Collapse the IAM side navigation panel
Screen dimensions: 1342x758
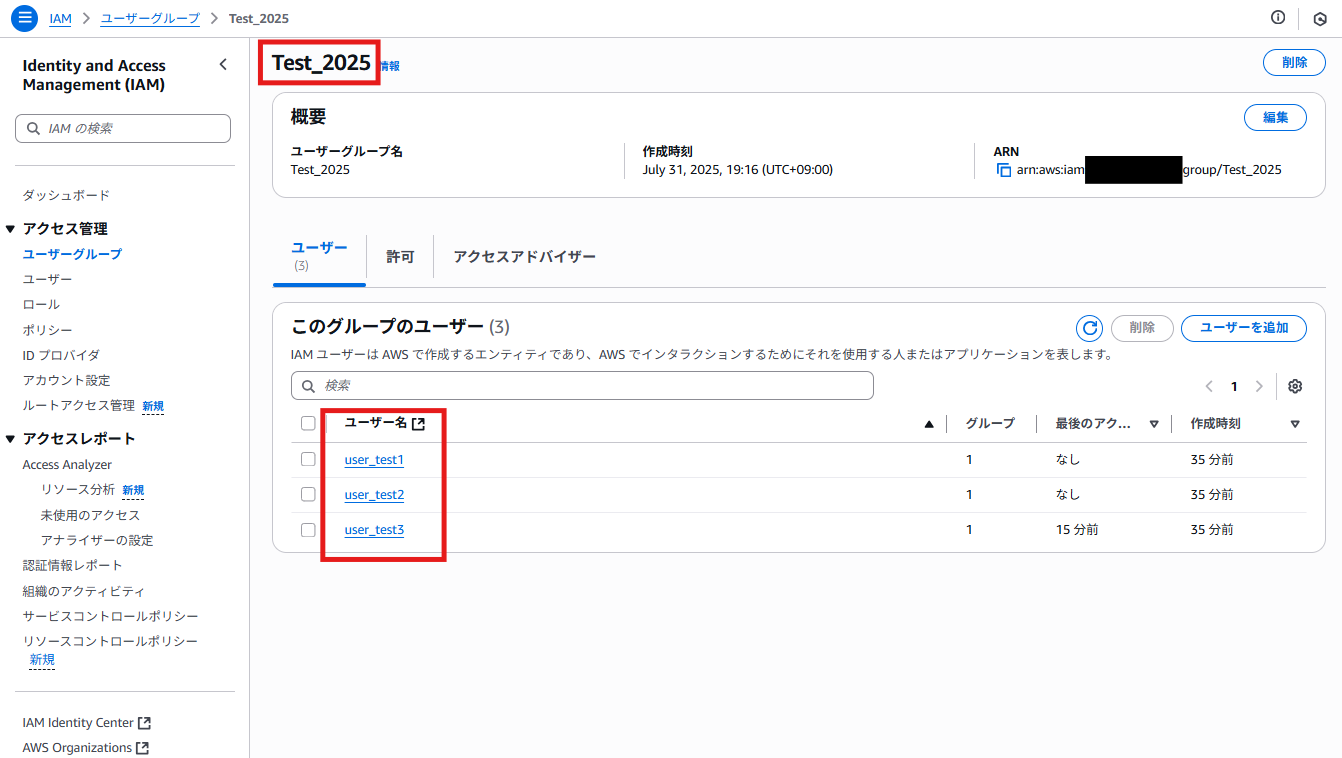[x=223, y=65]
